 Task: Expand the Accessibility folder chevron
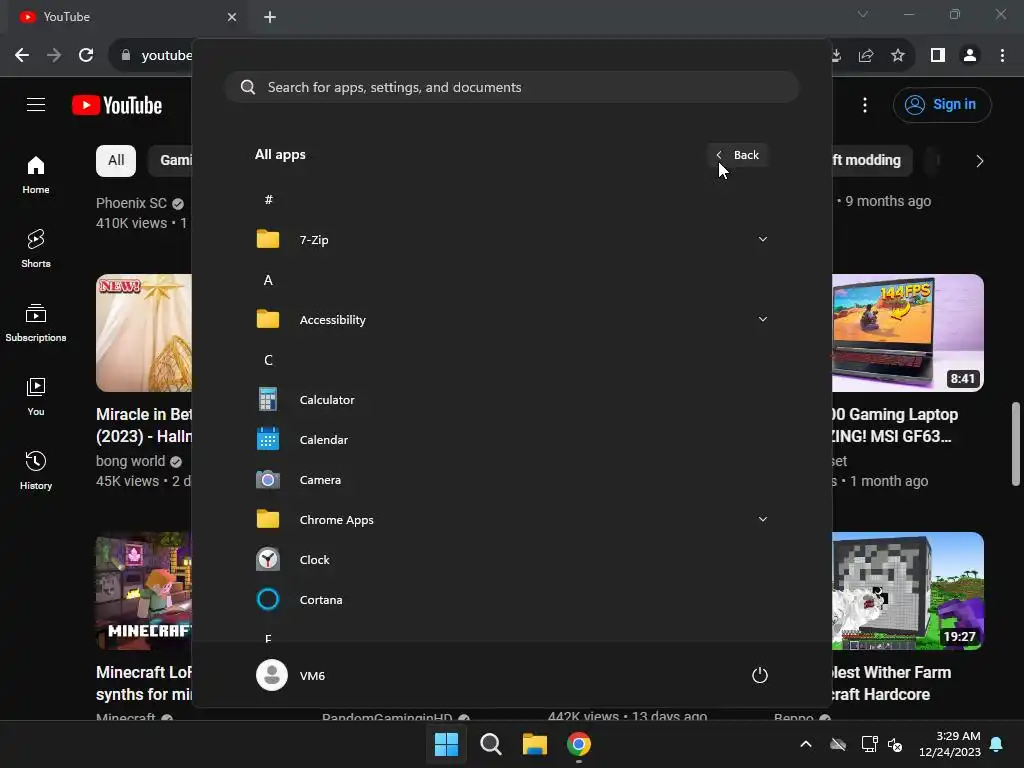tap(762, 319)
